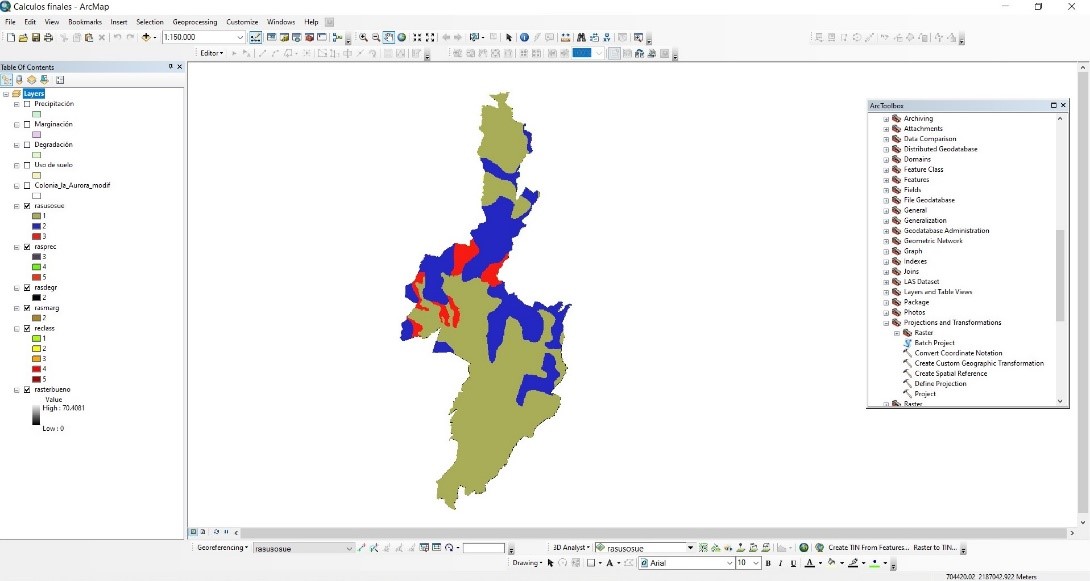Expand the Data Comparison toolset

(x=886, y=139)
